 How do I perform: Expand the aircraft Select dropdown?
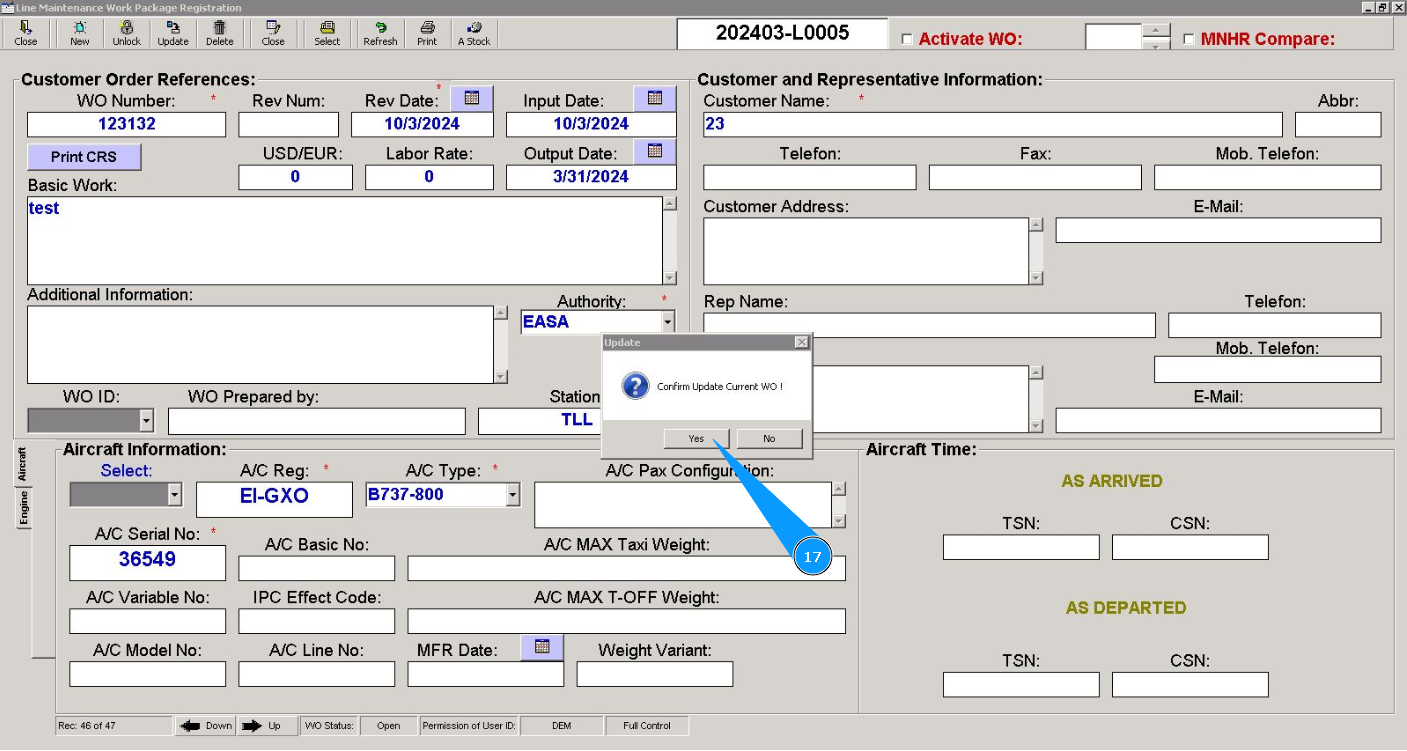(x=175, y=494)
